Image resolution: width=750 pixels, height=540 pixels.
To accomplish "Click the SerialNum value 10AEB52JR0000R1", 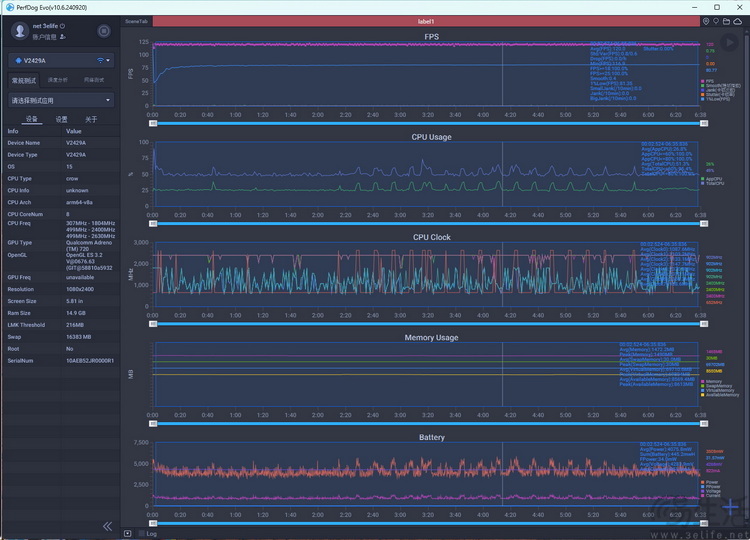I will [x=90, y=361].
